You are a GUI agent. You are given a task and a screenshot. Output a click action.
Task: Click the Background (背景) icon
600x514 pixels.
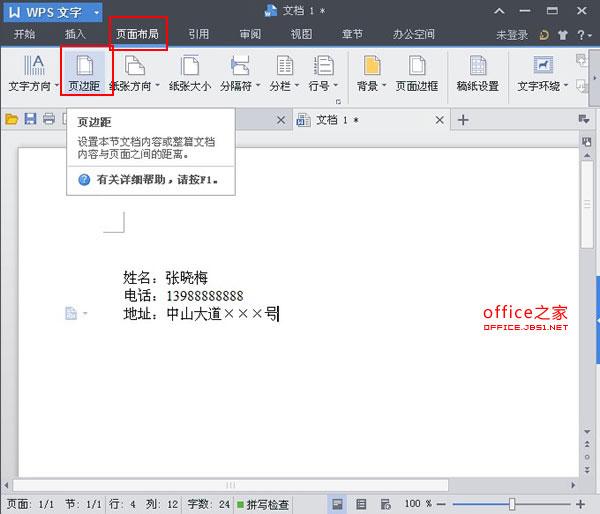pyautogui.click(x=372, y=65)
